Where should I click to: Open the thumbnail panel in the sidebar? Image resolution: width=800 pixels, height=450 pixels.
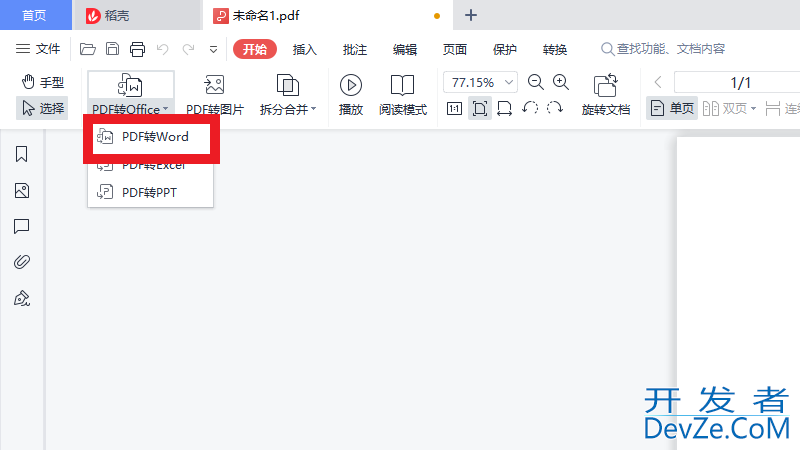21,191
